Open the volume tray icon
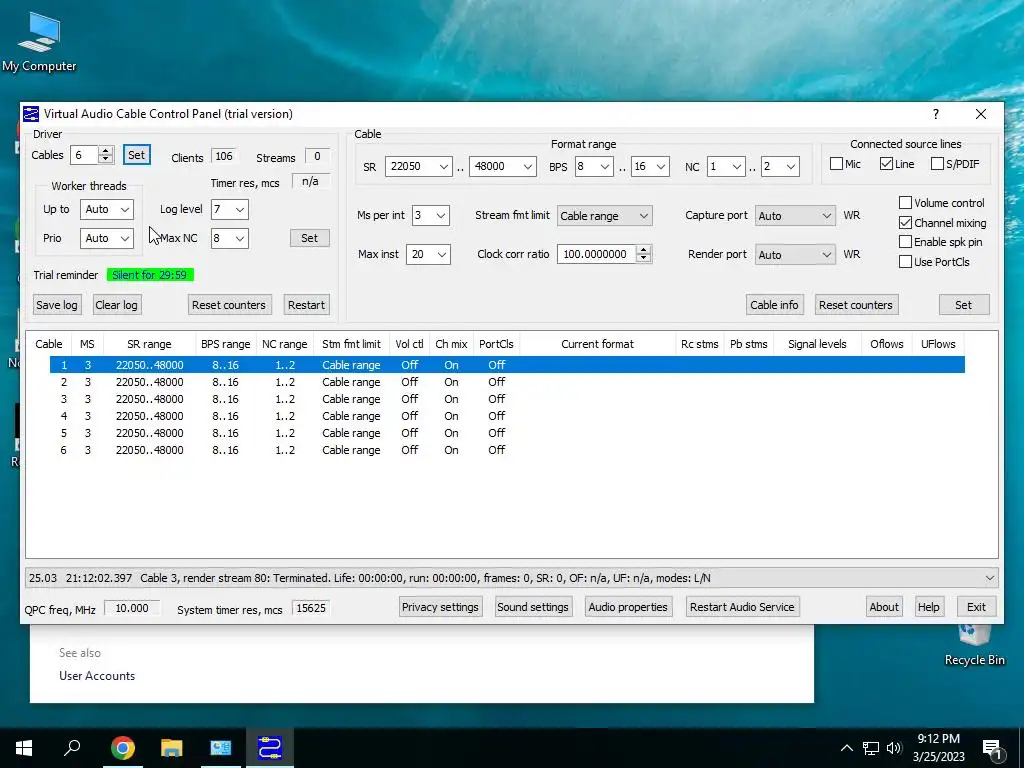Viewport: 1024px width, 768px height. pyautogui.click(x=894, y=748)
